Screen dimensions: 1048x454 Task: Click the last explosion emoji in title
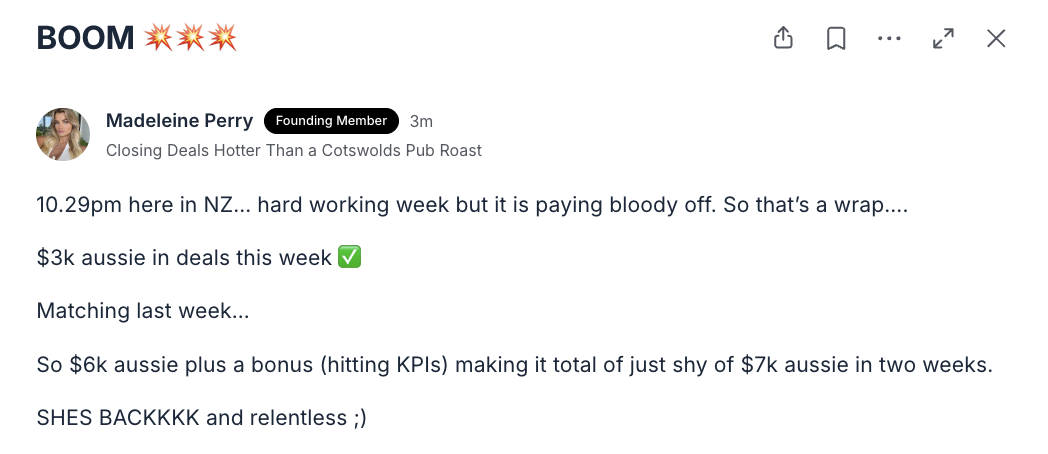click(223, 38)
